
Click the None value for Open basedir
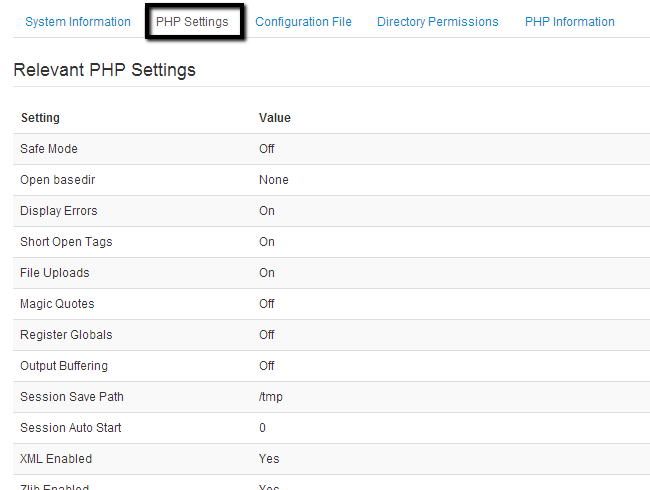(x=273, y=180)
